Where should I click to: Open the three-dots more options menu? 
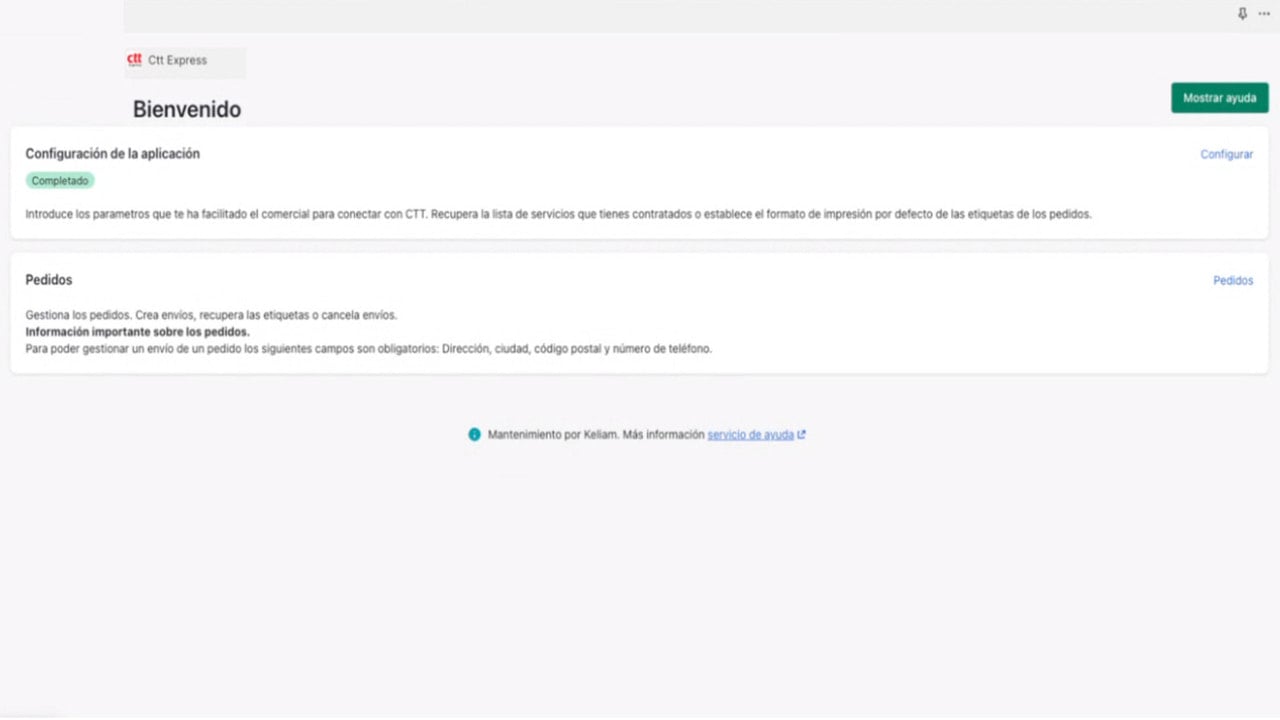click(1264, 14)
